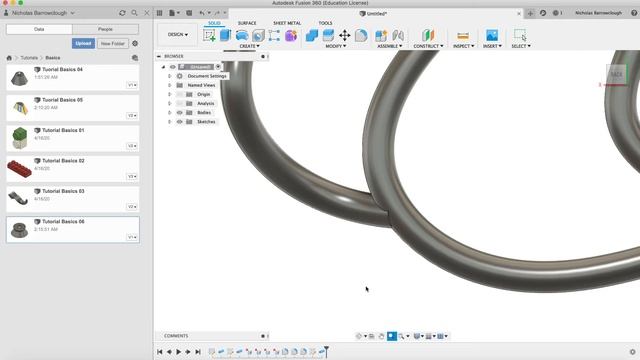Switch to the Tools tab
This screenshot has height=360, width=640.
coord(325,23)
